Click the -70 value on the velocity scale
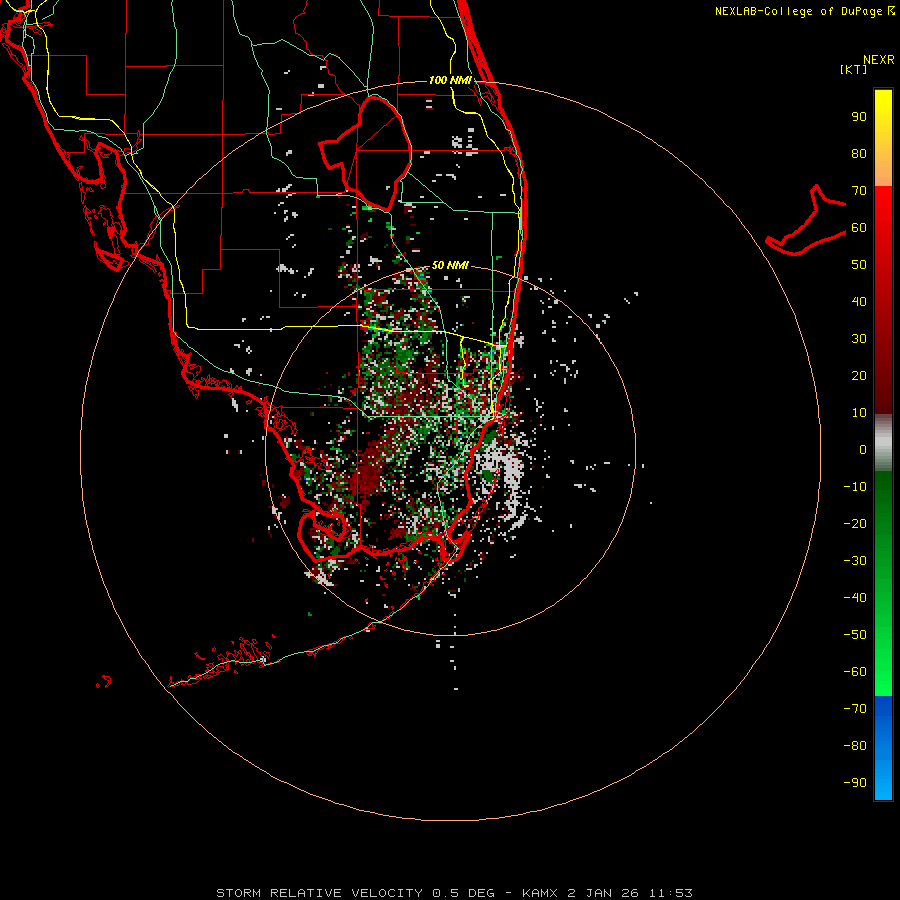Screen dimensions: 900x900 855,709
